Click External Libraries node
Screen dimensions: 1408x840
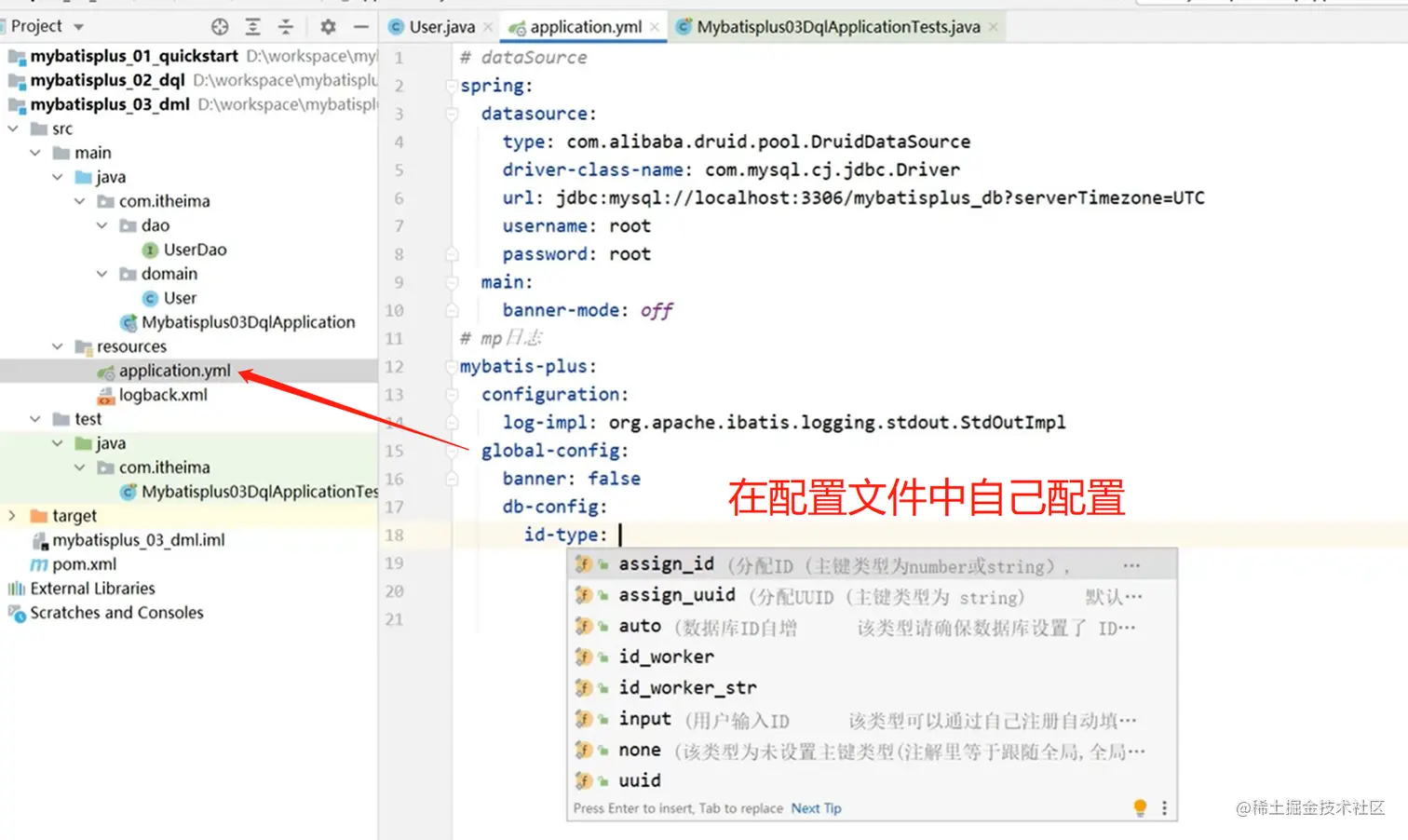(92, 589)
